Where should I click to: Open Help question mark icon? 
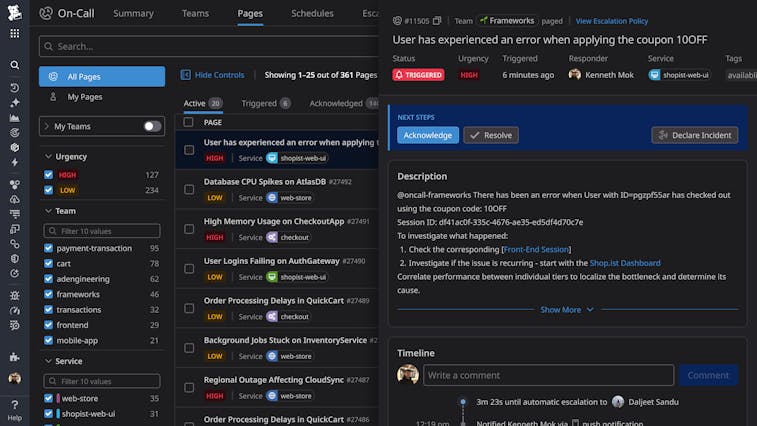(14, 404)
